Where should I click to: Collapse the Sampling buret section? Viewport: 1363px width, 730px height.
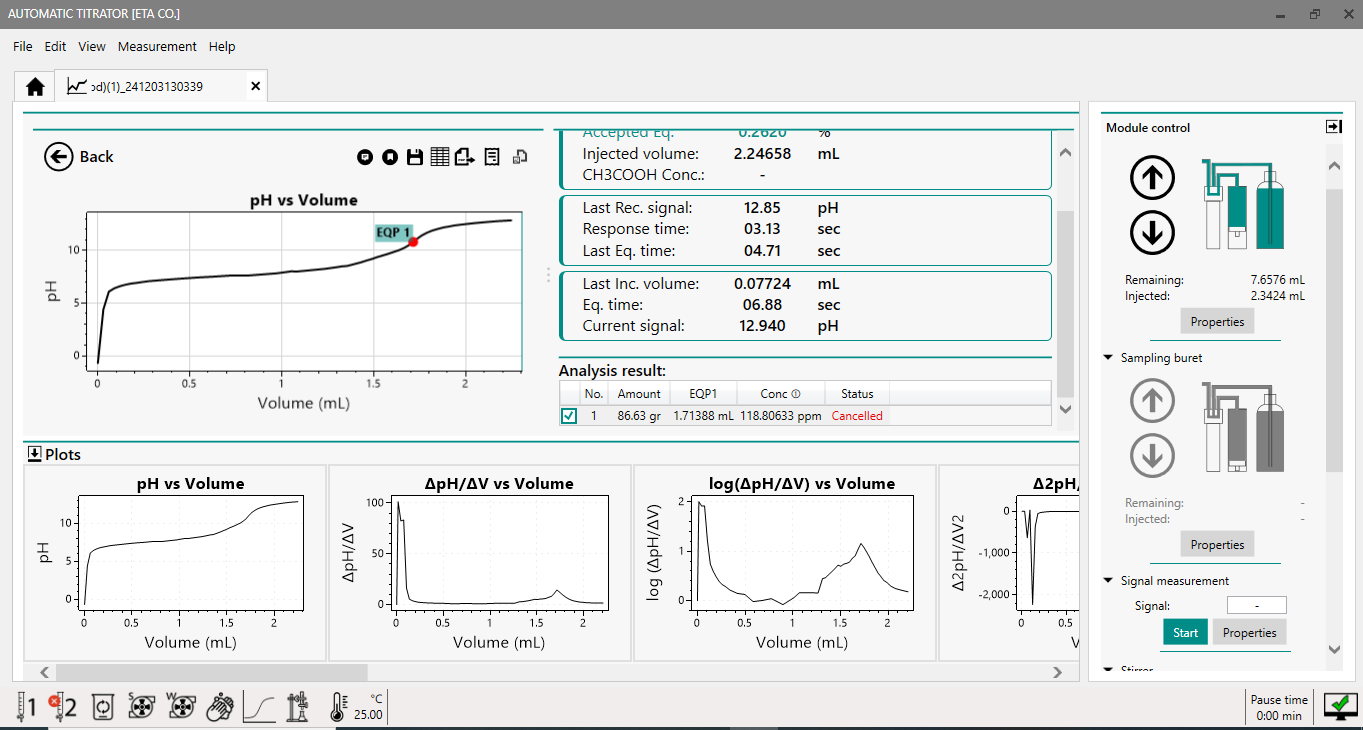[x=1108, y=357]
